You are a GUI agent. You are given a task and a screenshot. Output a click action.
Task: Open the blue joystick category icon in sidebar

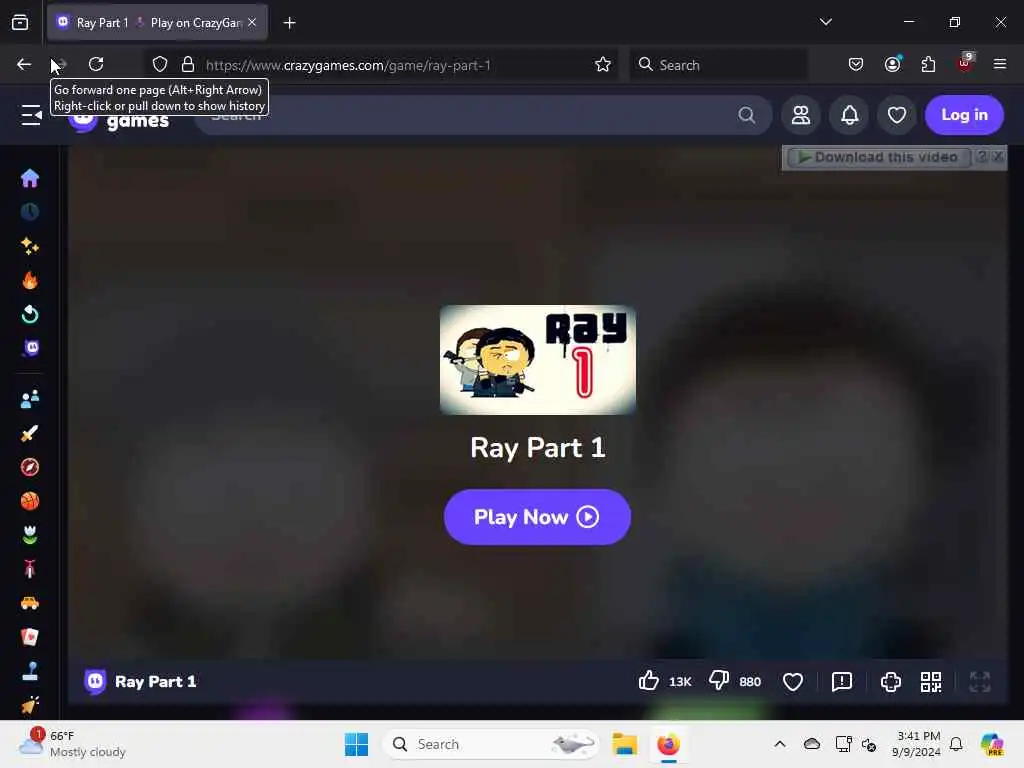click(x=29, y=671)
